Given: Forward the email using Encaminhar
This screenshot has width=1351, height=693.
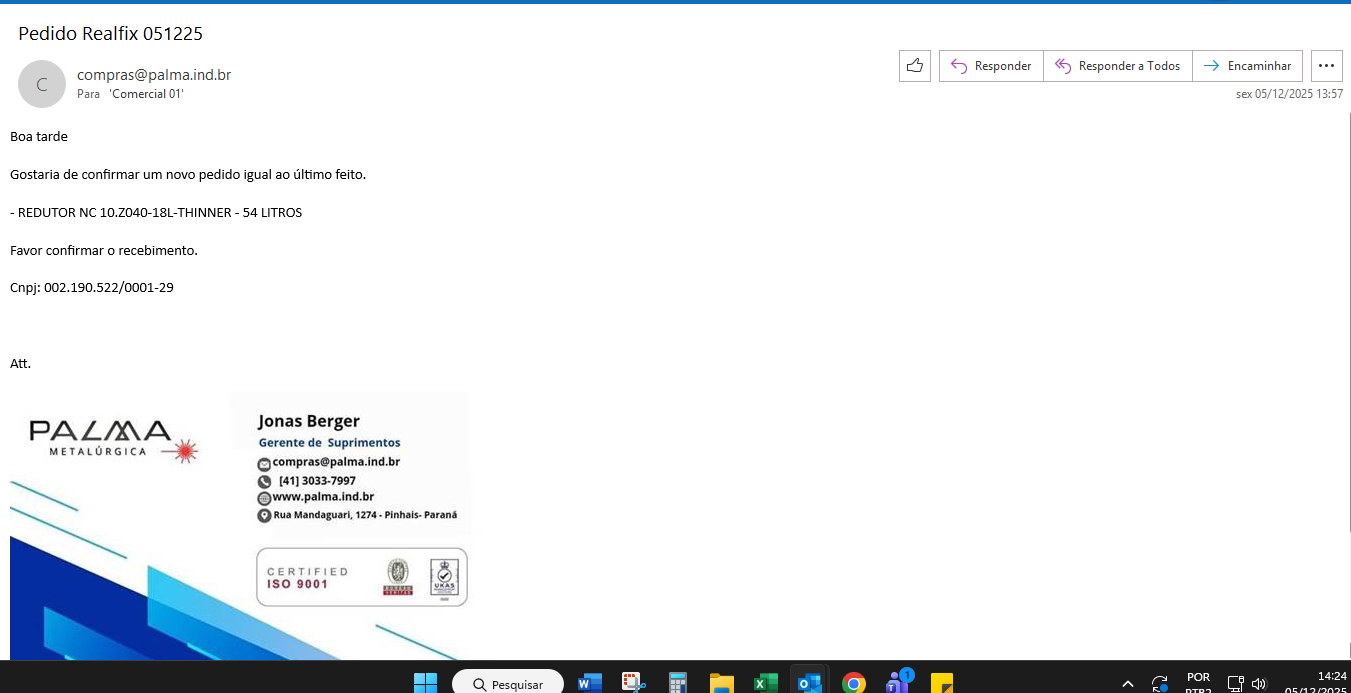Looking at the screenshot, I should pyautogui.click(x=1247, y=66).
